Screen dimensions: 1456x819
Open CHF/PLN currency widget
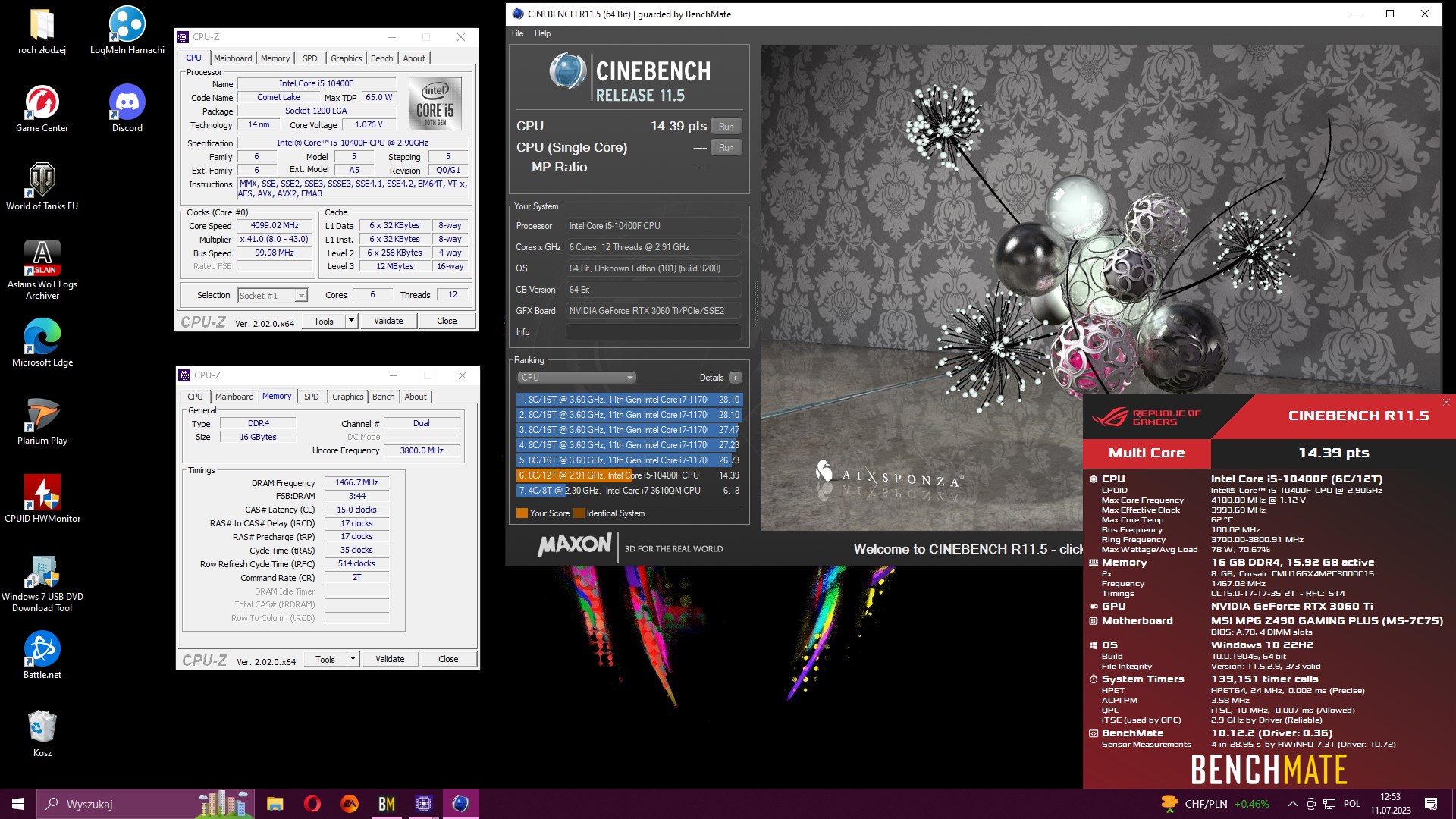(x=1215, y=804)
